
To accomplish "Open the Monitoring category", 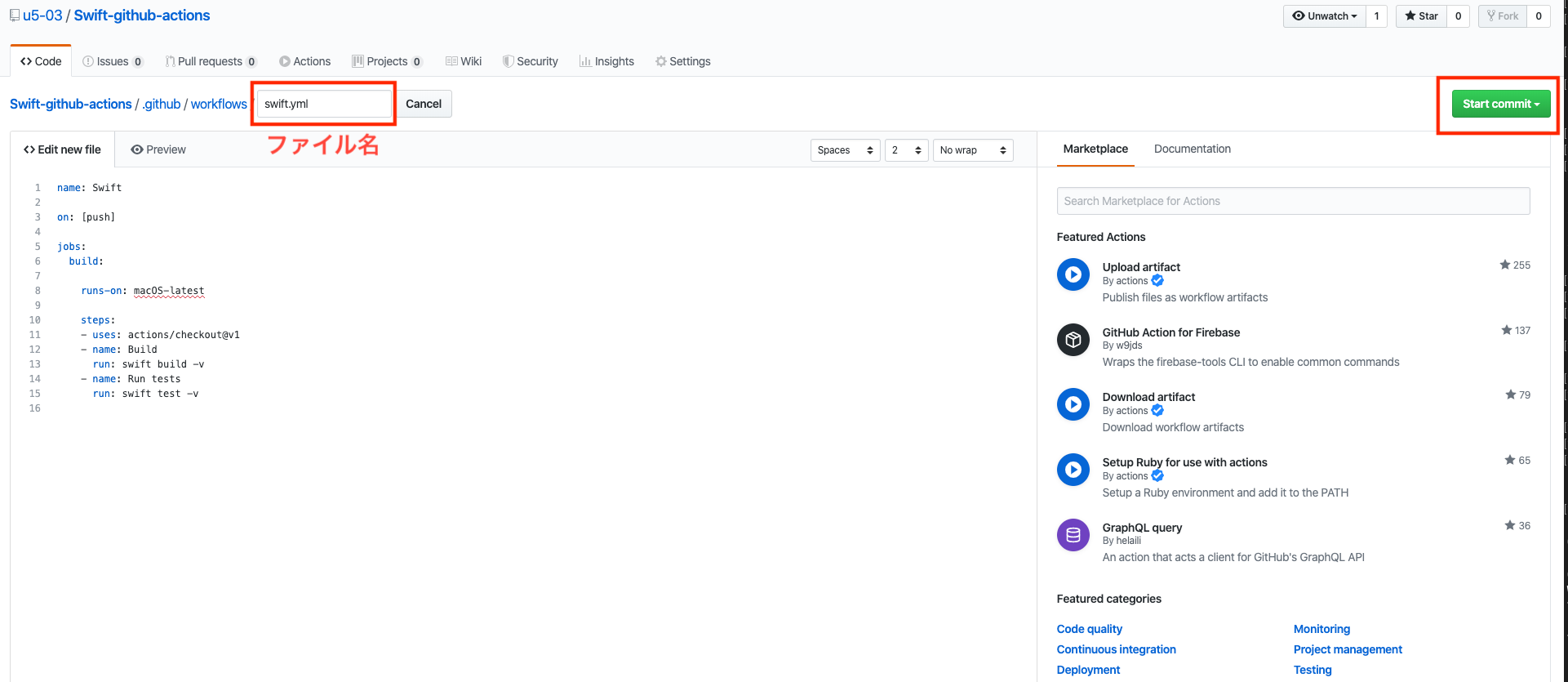I will click(1321, 629).
